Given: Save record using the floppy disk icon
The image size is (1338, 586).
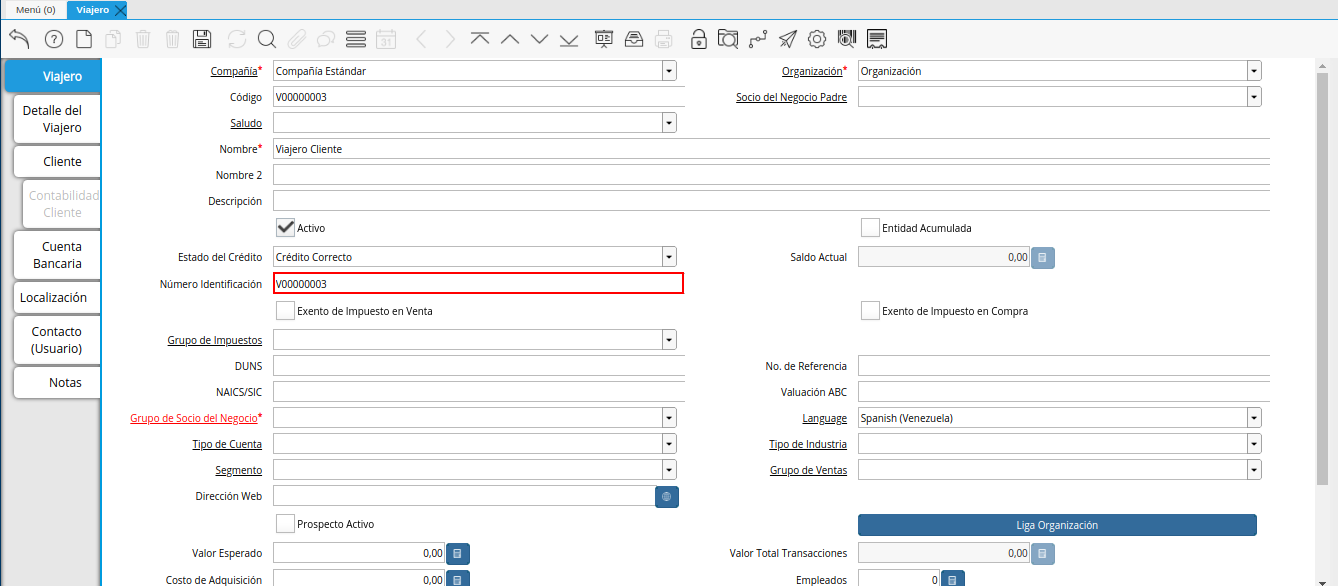Looking at the screenshot, I should [x=202, y=39].
